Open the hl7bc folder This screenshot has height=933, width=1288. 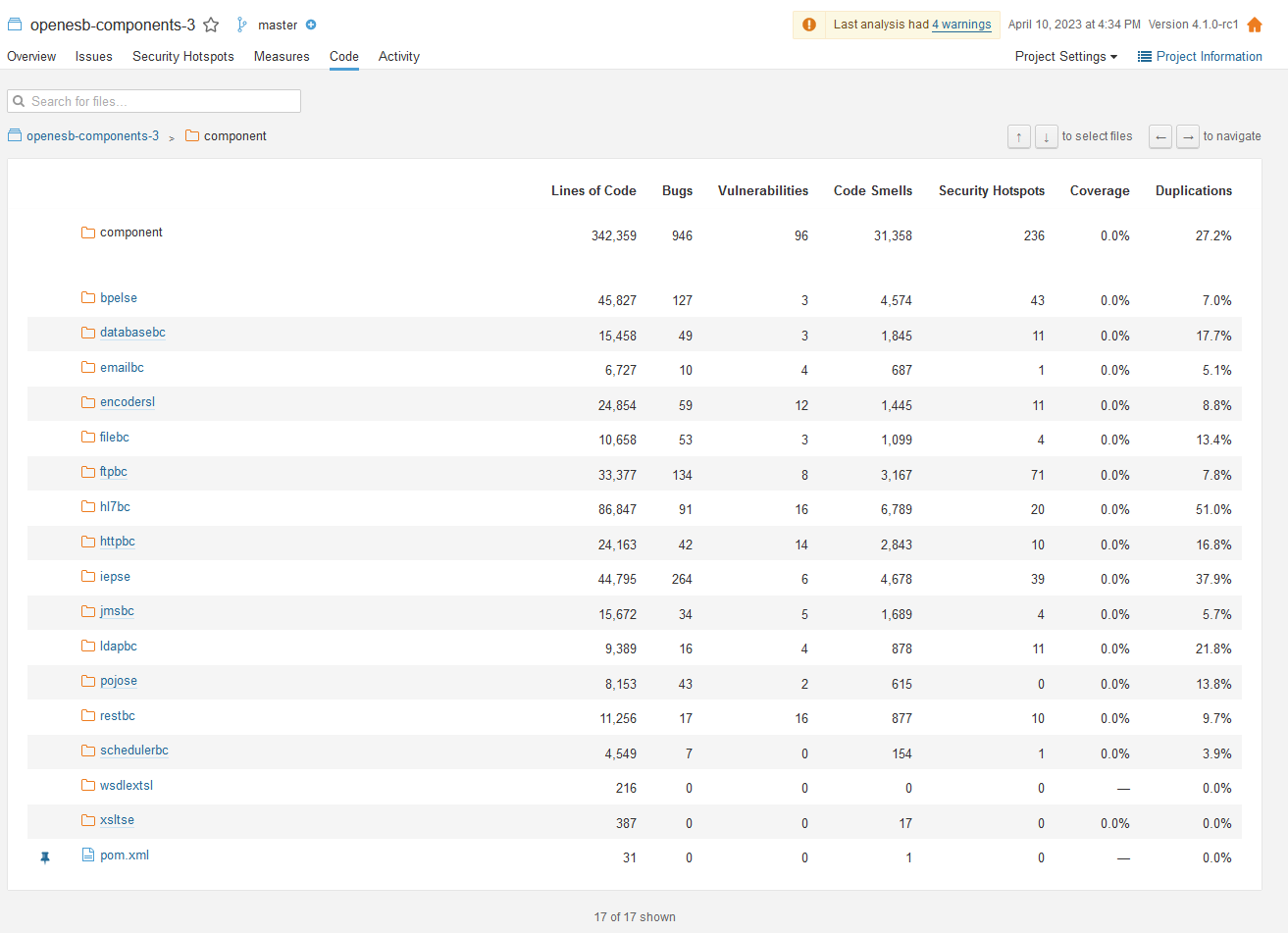pos(115,507)
